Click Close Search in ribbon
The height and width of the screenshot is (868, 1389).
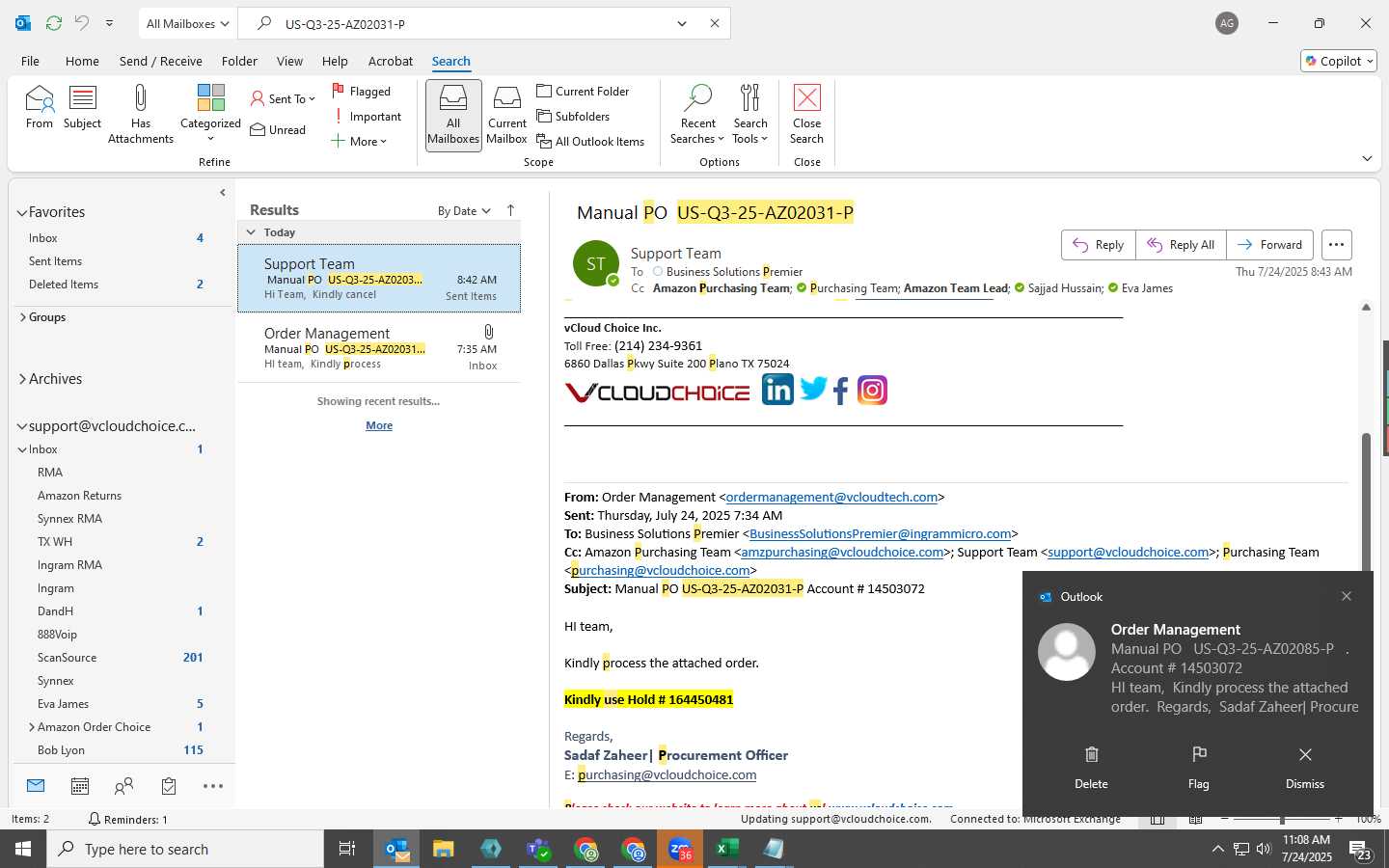806,114
